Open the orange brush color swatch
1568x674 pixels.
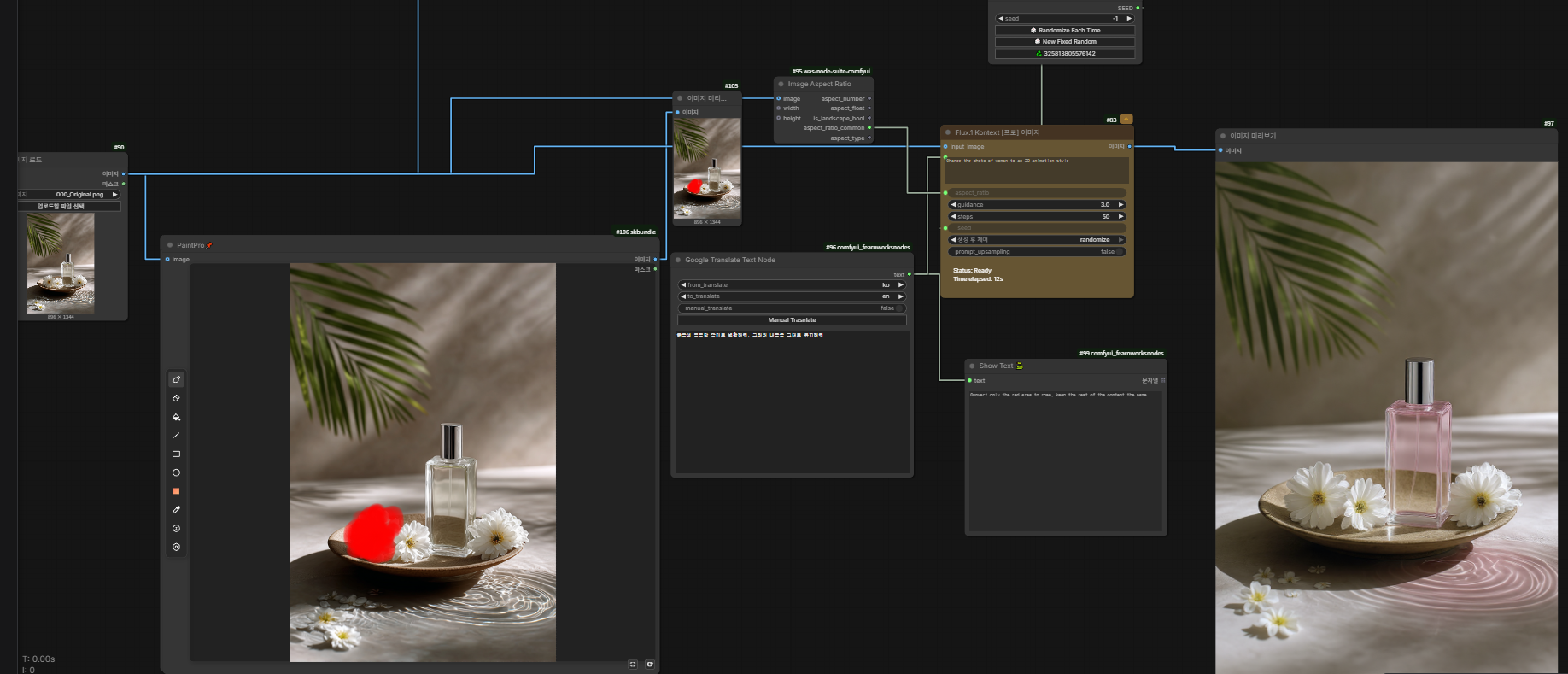coord(176,491)
